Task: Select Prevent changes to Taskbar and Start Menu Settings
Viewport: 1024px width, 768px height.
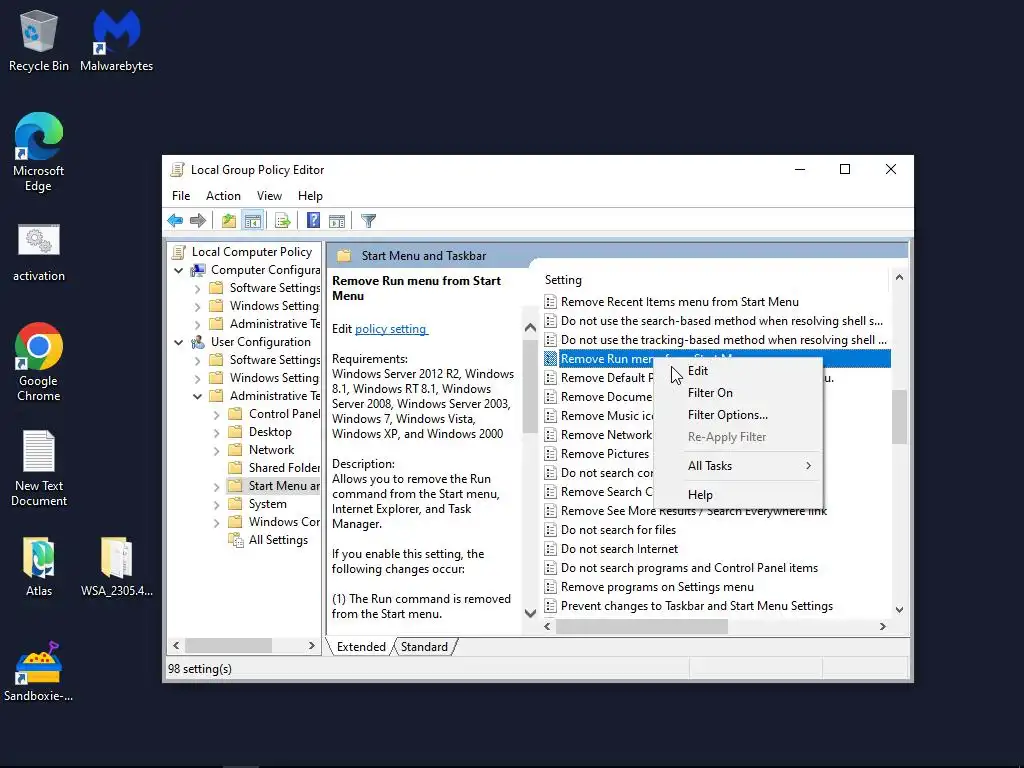Action: click(697, 606)
